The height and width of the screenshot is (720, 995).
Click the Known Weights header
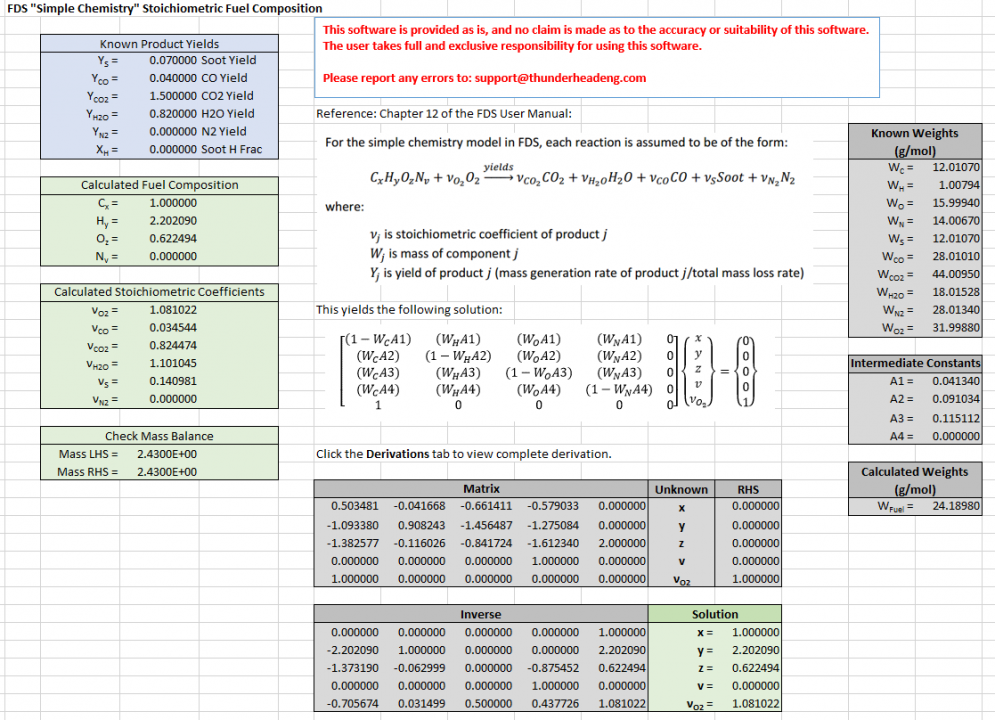(x=915, y=133)
